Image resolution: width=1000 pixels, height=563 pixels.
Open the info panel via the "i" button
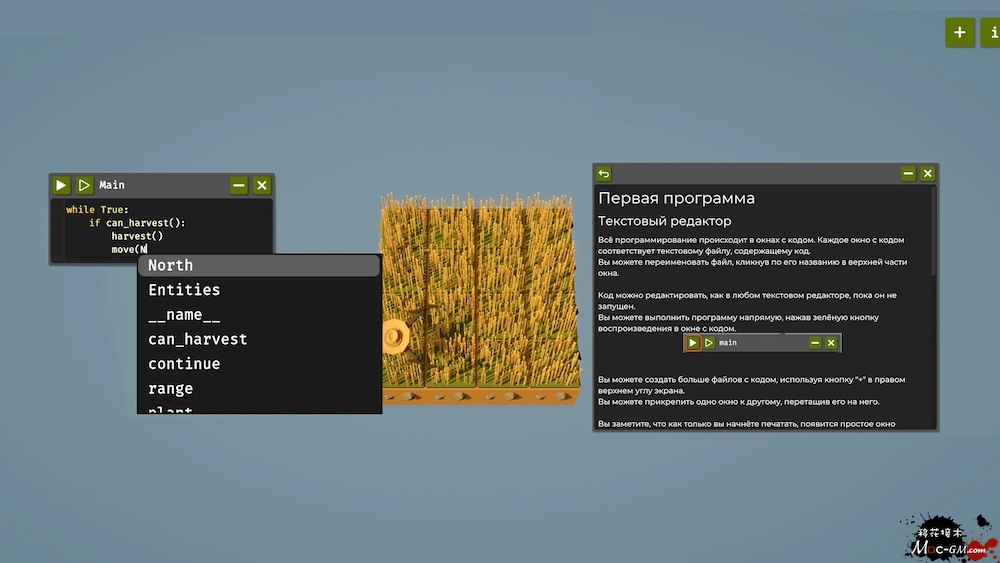coord(990,32)
